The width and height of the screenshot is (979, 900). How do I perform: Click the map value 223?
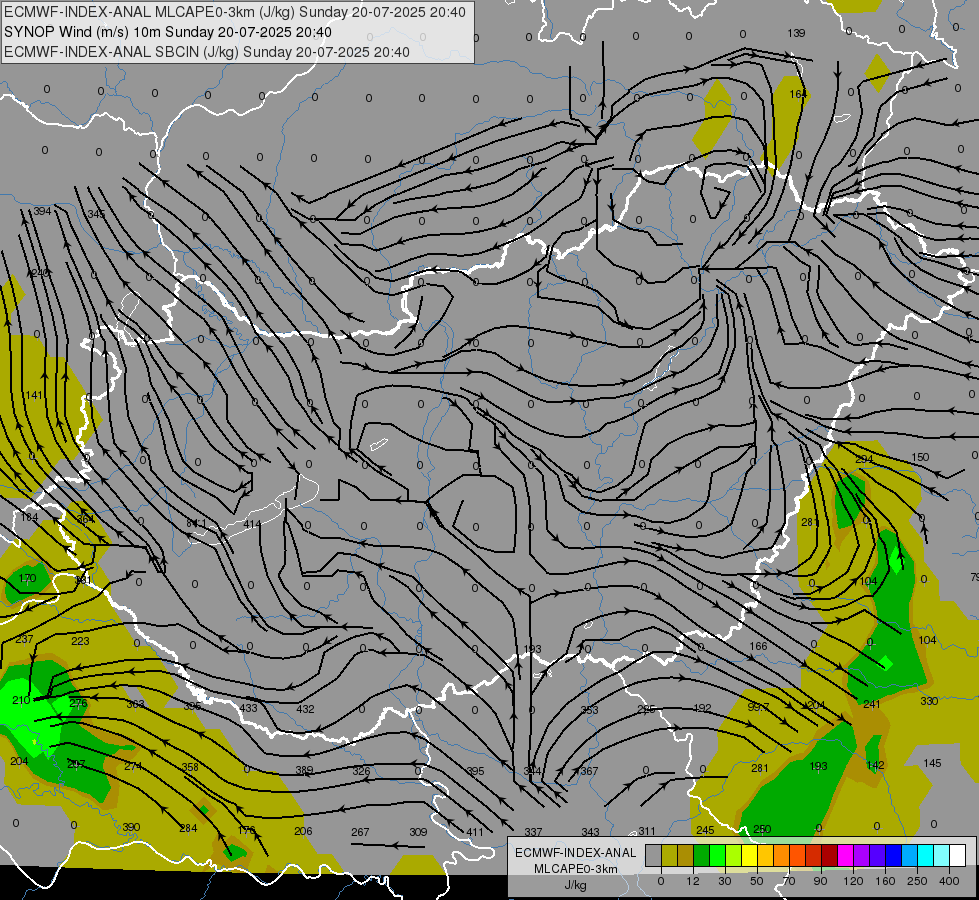click(81, 641)
